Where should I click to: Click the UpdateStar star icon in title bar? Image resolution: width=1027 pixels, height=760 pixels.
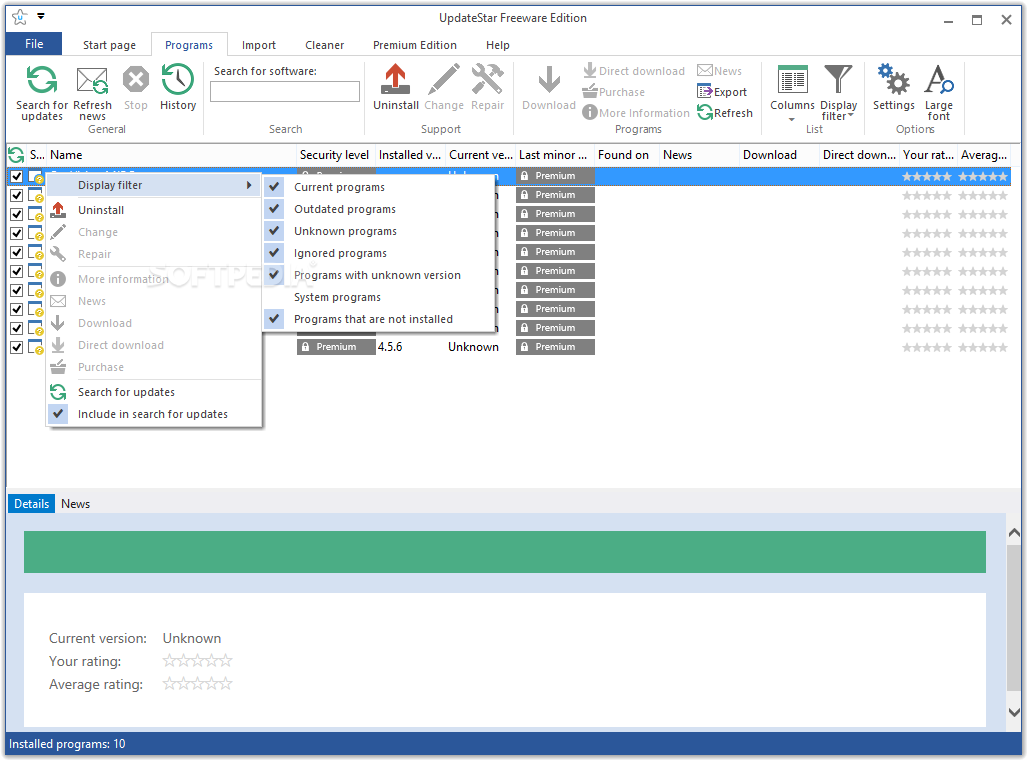pyautogui.click(x=20, y=18)
